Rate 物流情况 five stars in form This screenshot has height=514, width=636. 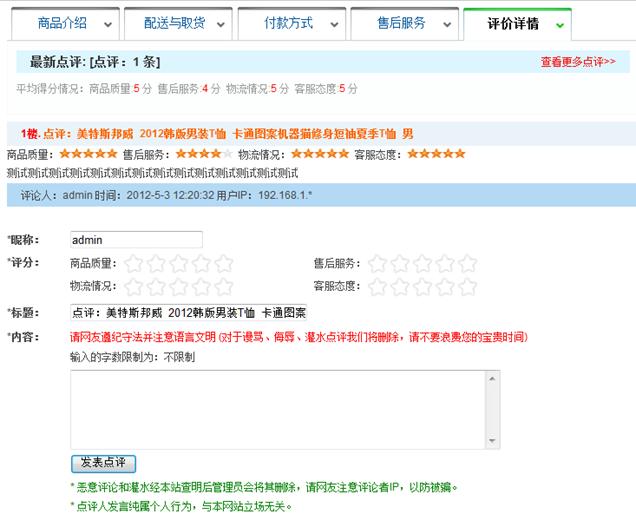click(x=224, y=287)
